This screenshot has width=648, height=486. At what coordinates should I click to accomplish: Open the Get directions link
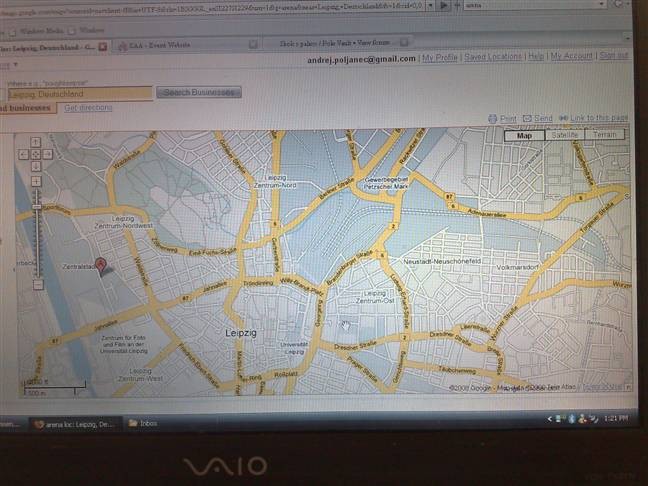pyautogui.click(x=88, y=107)
